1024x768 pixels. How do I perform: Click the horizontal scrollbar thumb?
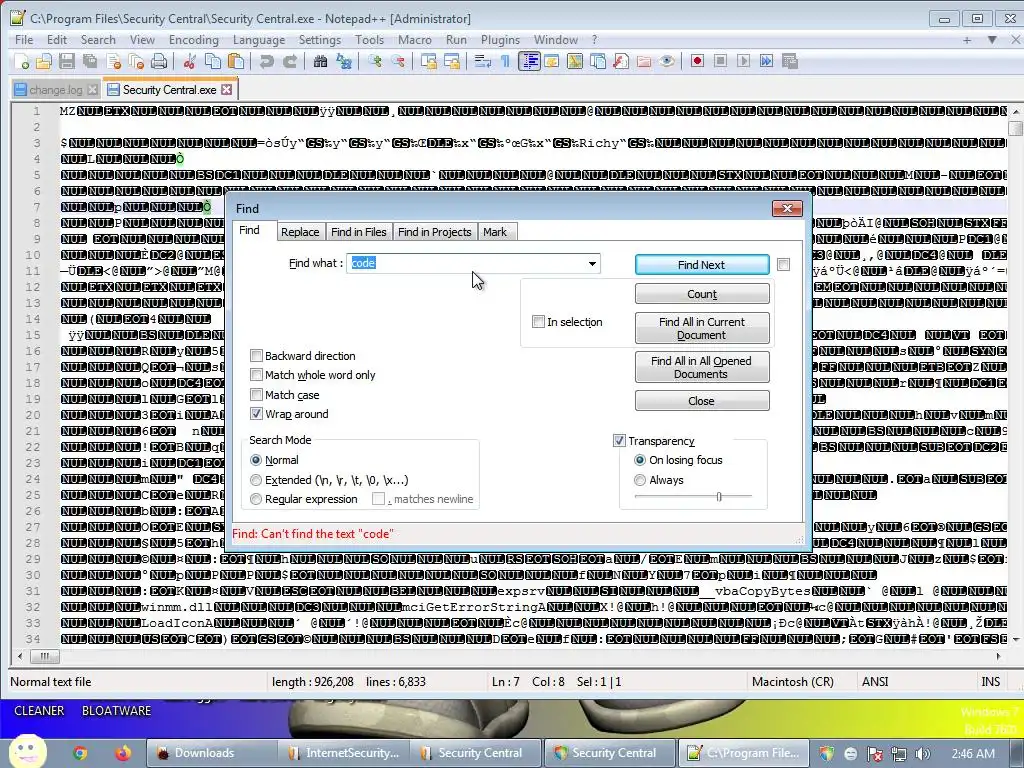click(x=44, y=656)
